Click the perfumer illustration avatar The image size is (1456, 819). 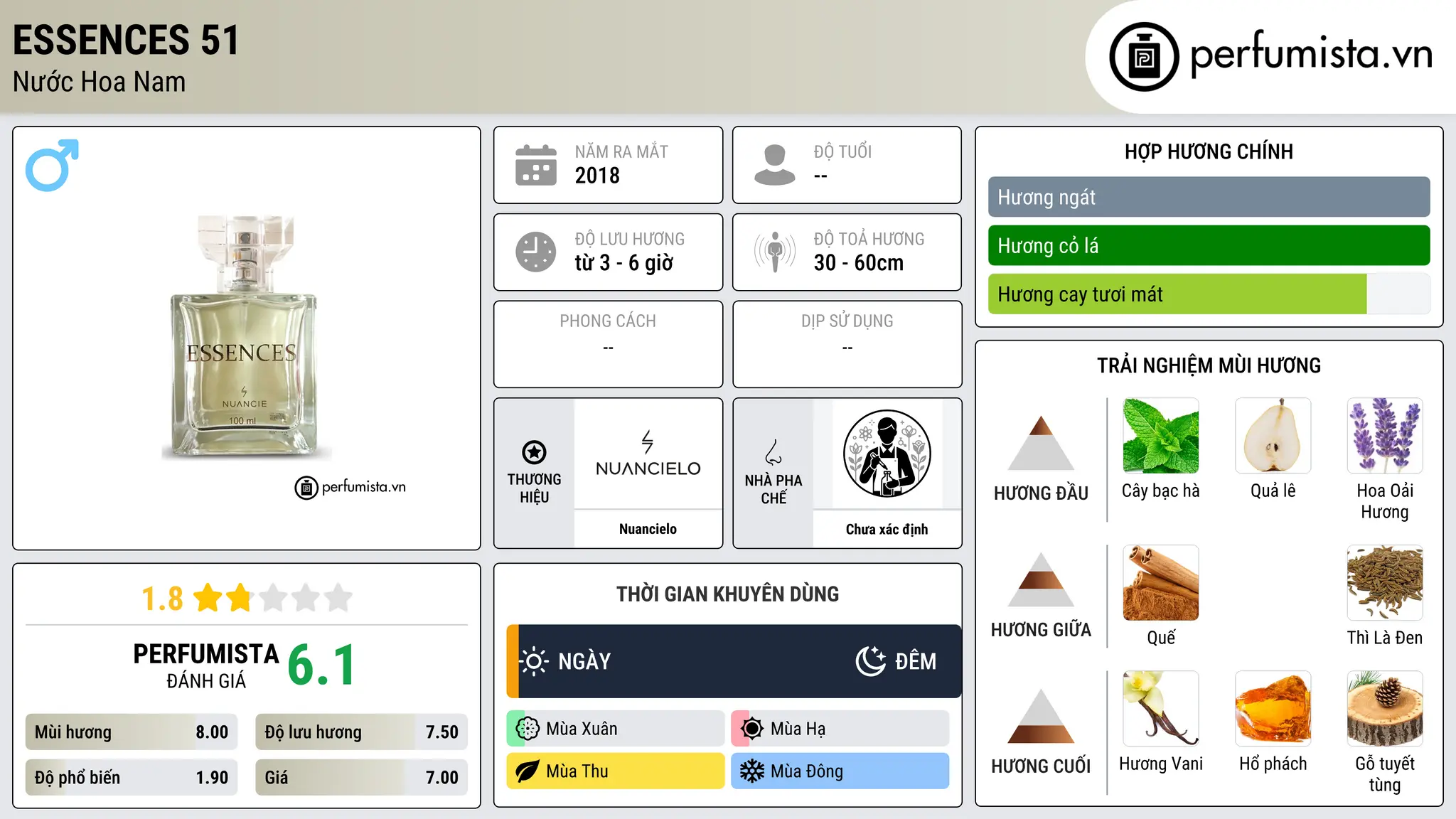tap(887, 454)
